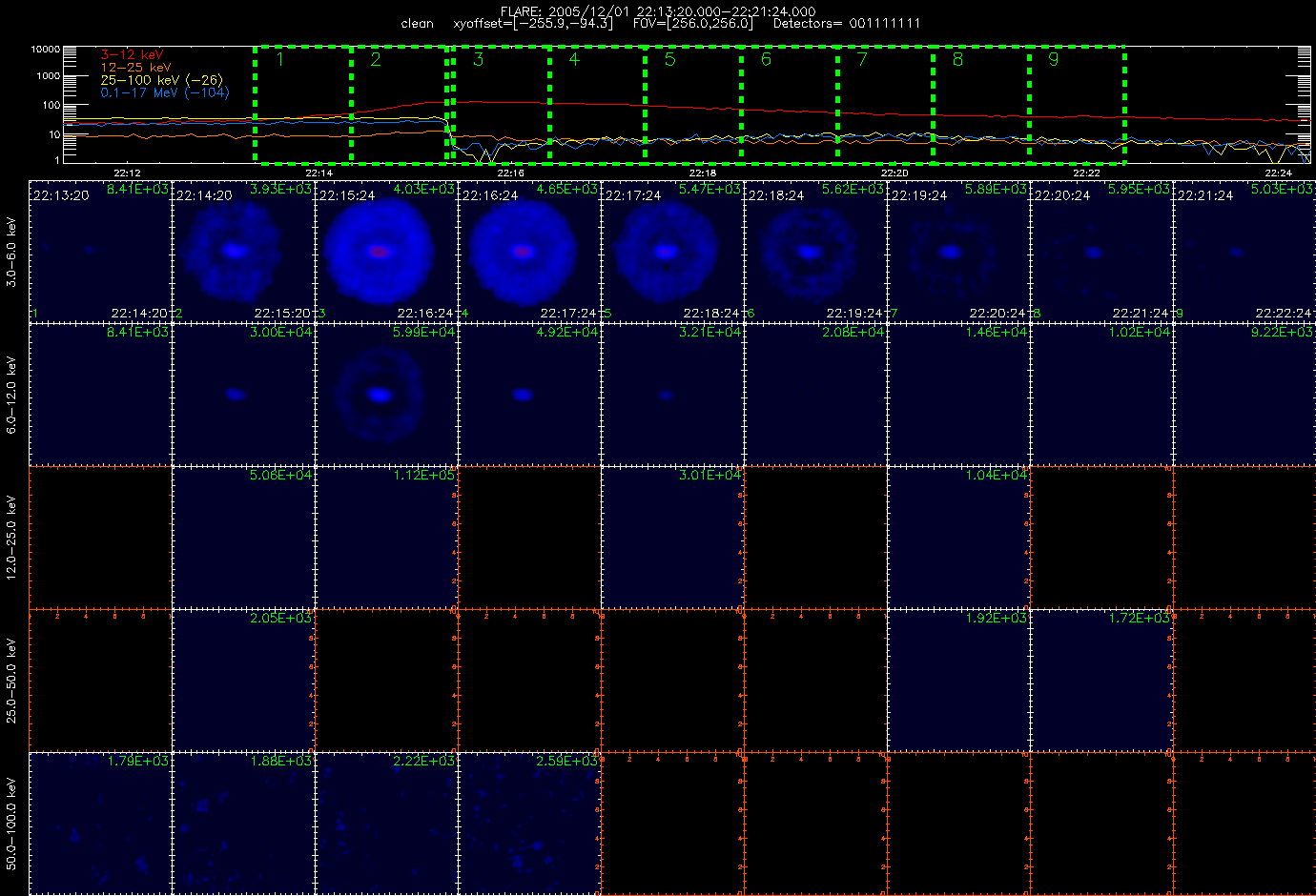1316x896 pixels.
Task: Open the 3.0-6.0 keV image labeled 5.89E+03
Action: coord(958,251)
